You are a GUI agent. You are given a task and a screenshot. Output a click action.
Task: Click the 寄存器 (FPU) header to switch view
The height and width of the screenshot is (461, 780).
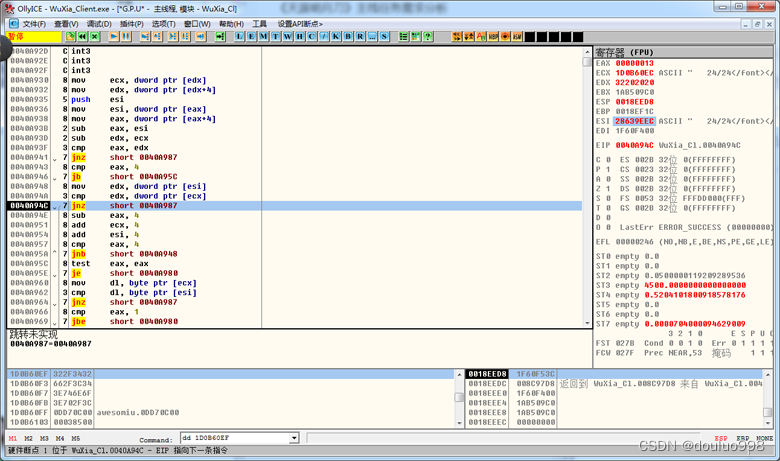[x=684, y=52]
